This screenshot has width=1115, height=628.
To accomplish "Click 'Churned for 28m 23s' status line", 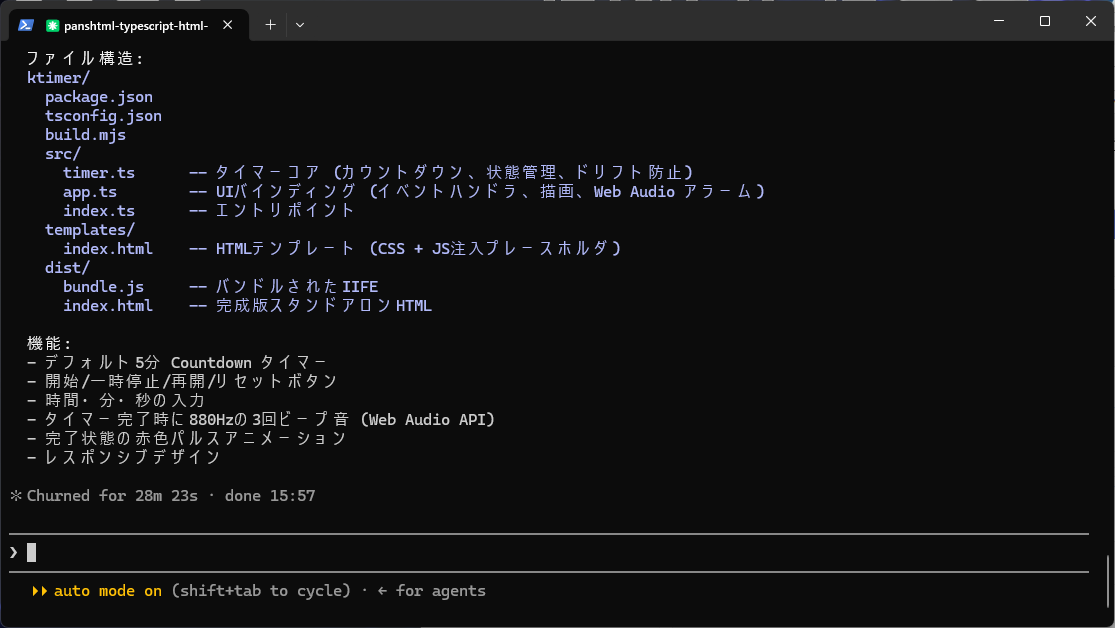I will pyautogui.click(x=112, y=496).
